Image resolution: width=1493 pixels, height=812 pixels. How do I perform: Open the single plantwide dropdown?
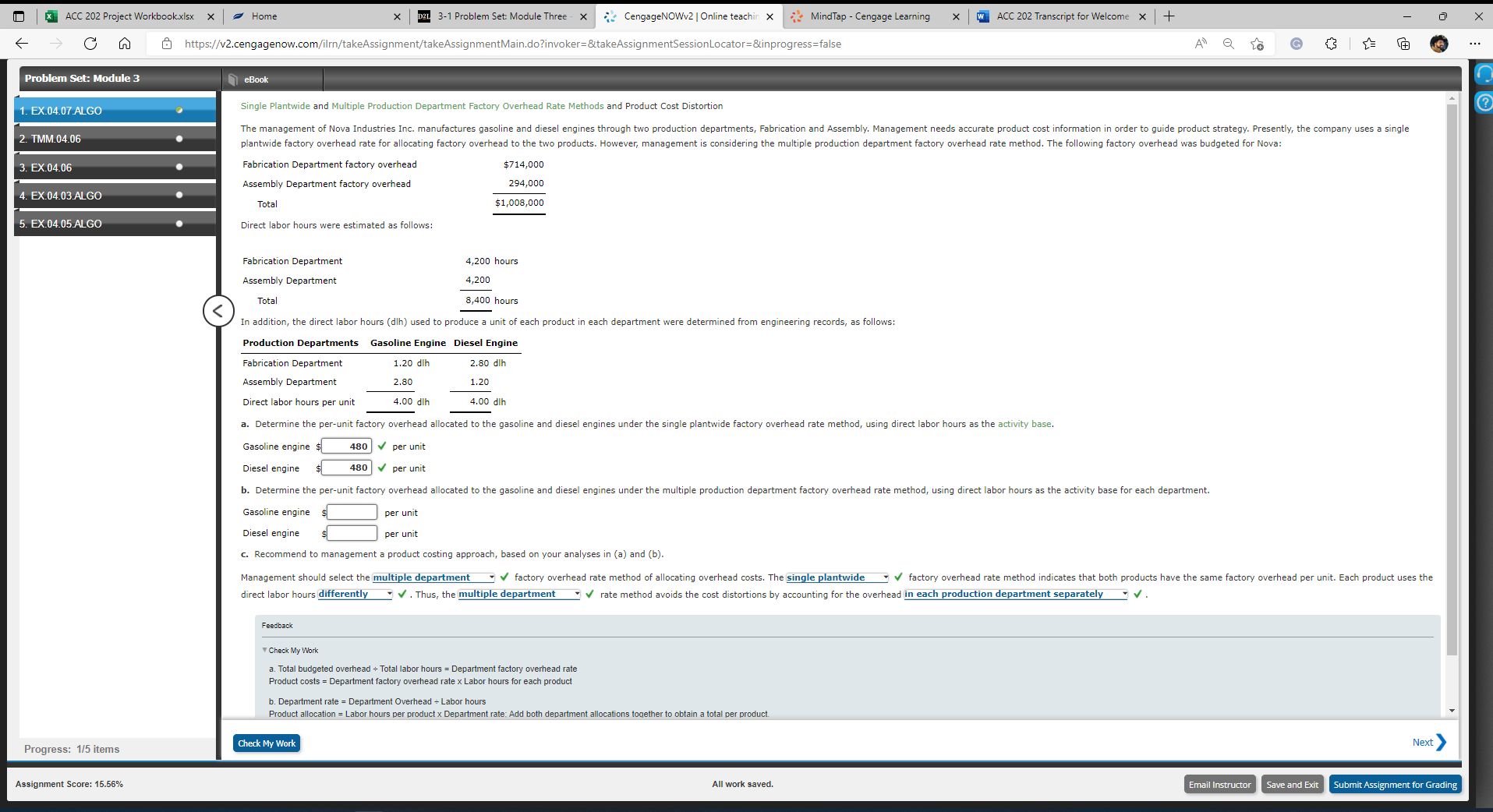[x=835, y=577]
